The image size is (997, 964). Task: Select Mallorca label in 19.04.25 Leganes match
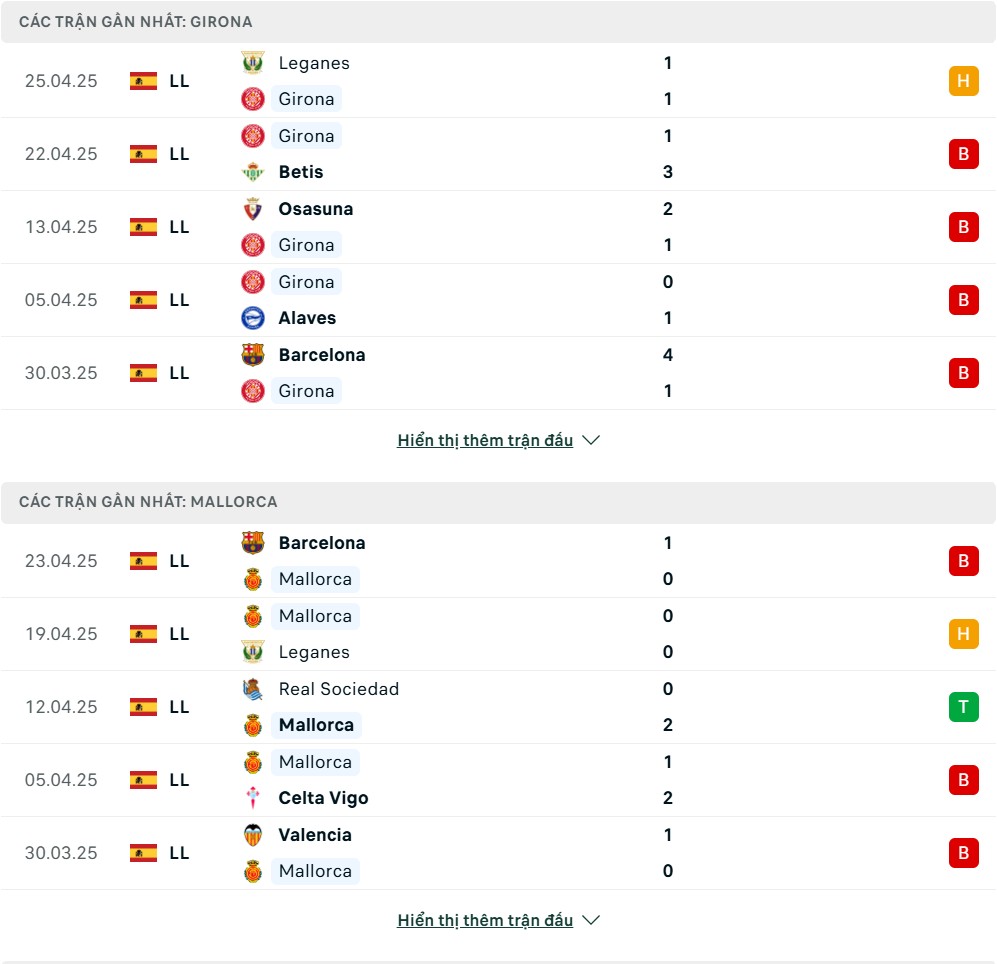pos(315,616)
